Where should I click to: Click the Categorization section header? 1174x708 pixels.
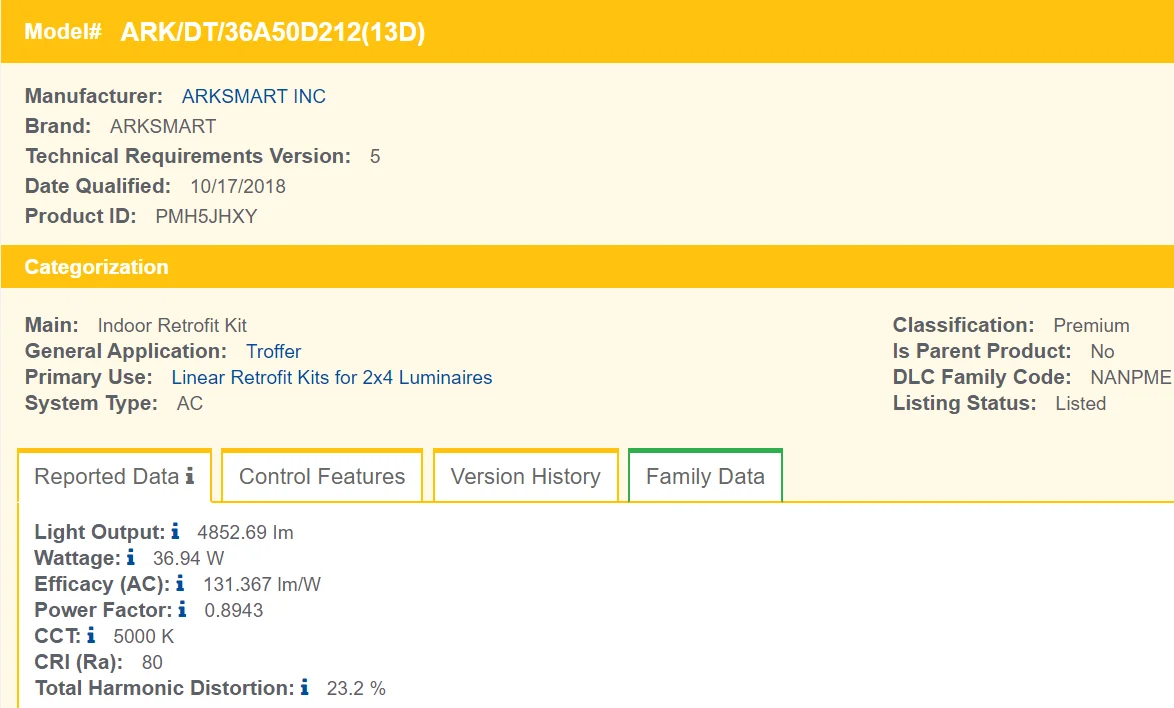(x=96, y=267)
